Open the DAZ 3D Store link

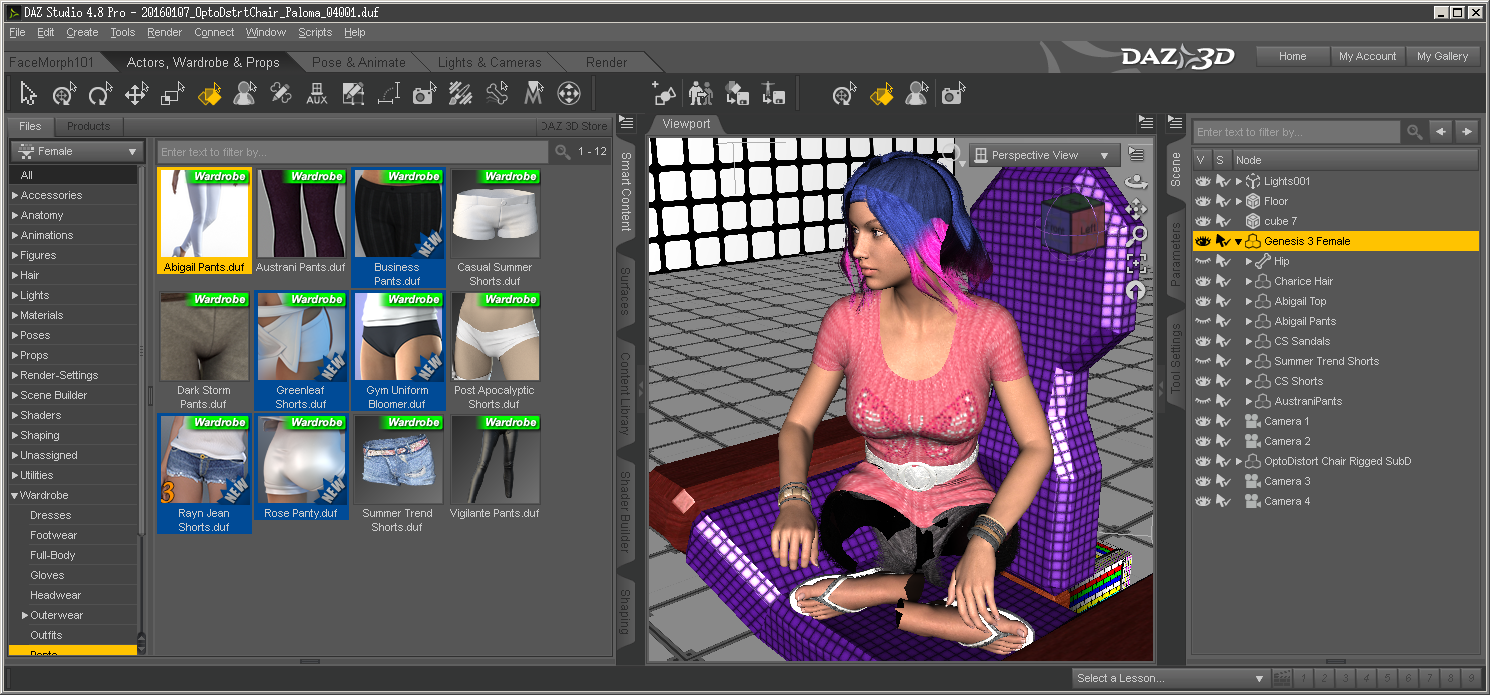click(573, 126)
